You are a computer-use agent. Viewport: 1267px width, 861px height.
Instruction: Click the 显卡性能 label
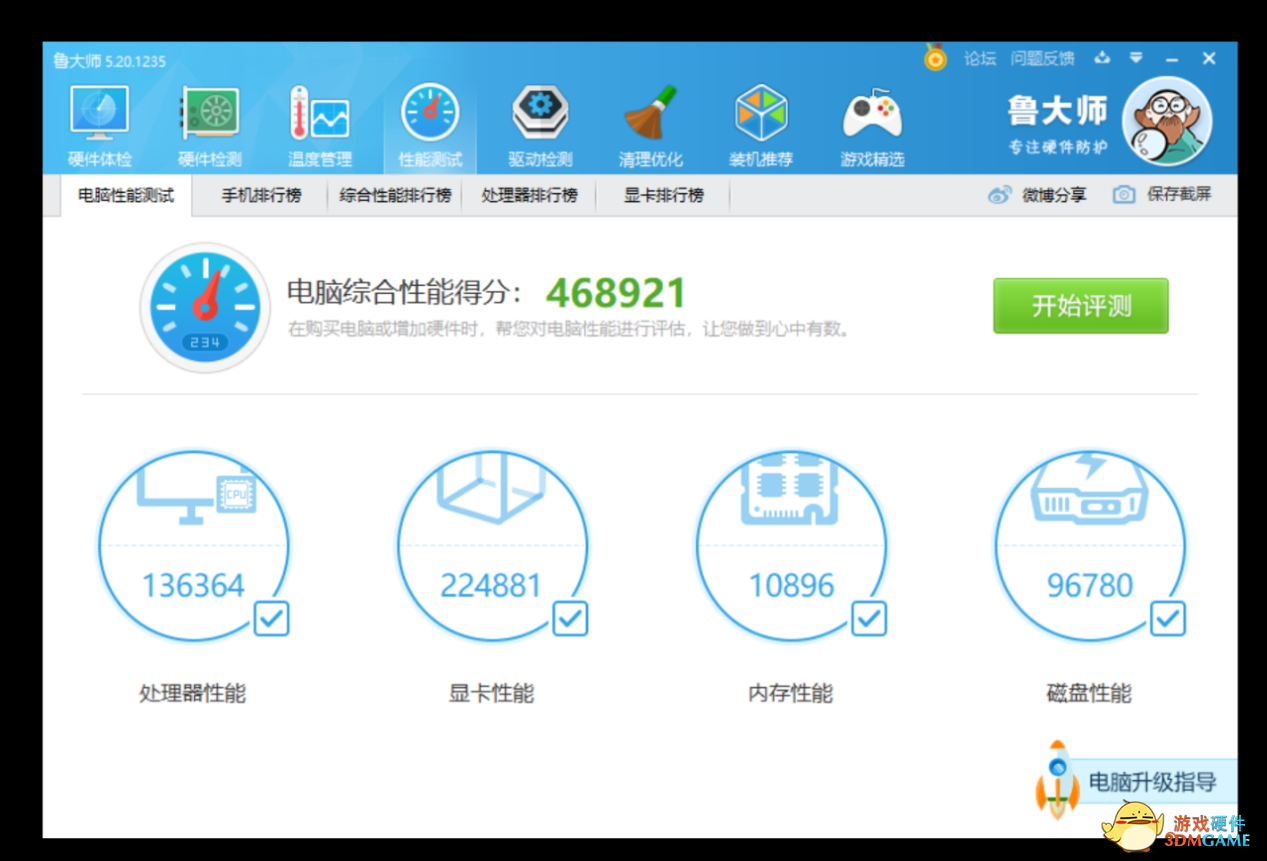[x=491, y=693]
